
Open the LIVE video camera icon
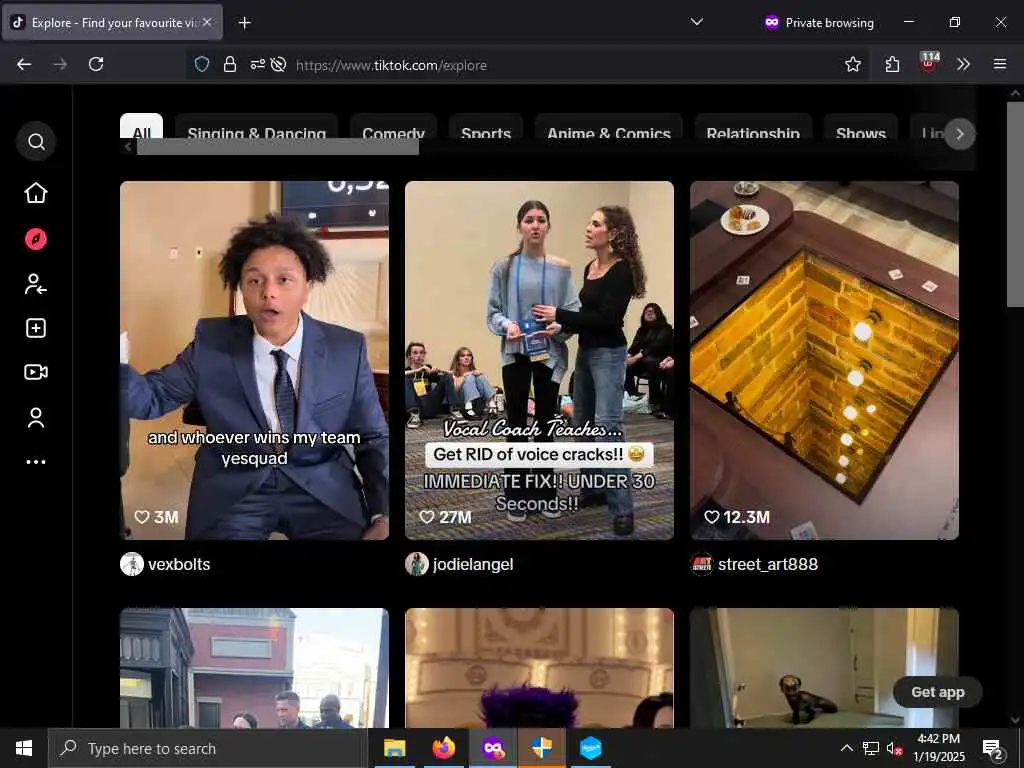pos(36,372)
